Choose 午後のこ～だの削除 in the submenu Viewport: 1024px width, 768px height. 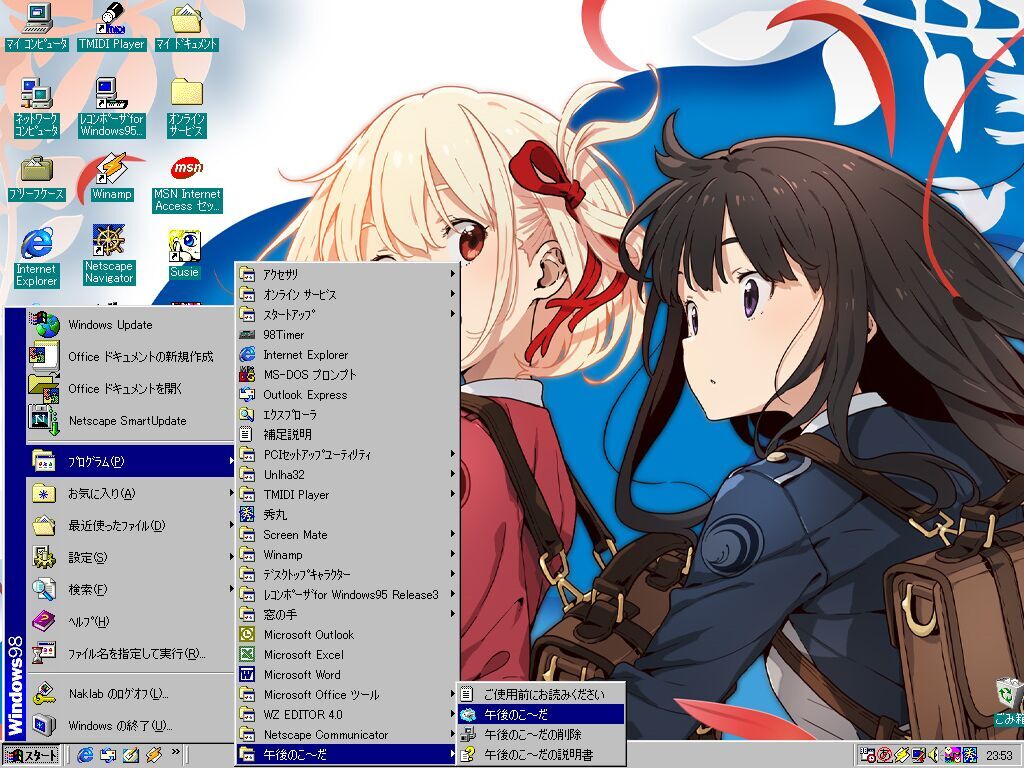541,735
